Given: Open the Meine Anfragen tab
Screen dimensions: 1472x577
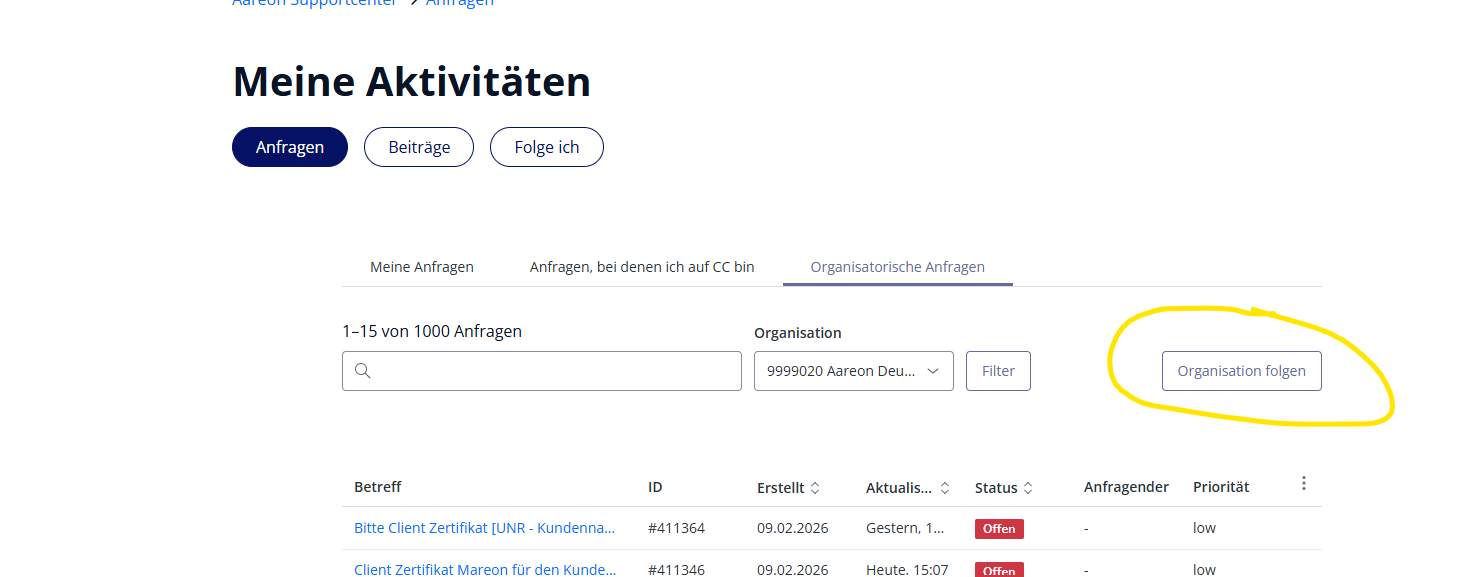Looking at the screenshot, I should (422, 267).
